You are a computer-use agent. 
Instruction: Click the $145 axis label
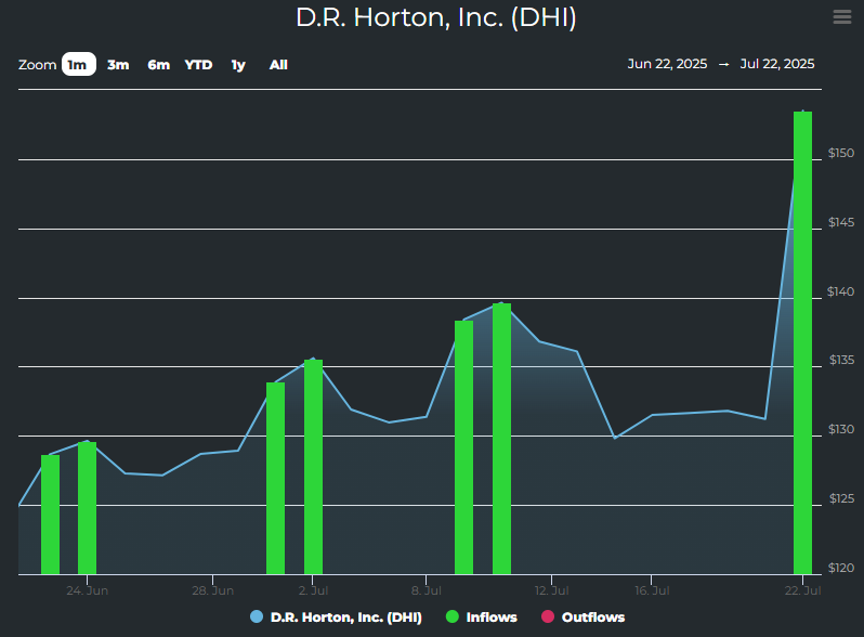pos(841,222)
